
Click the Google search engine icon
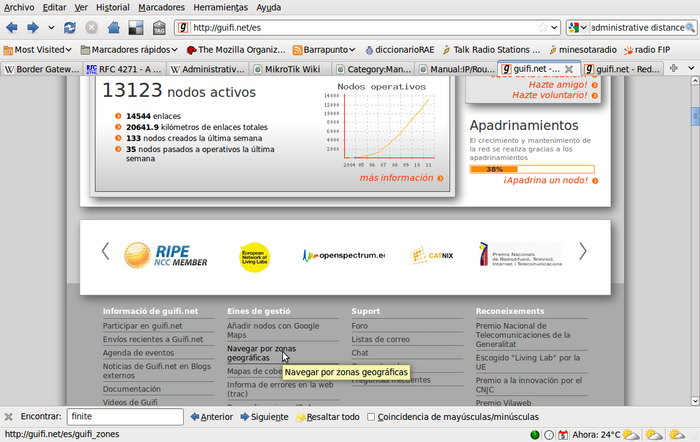pos(574,28)
